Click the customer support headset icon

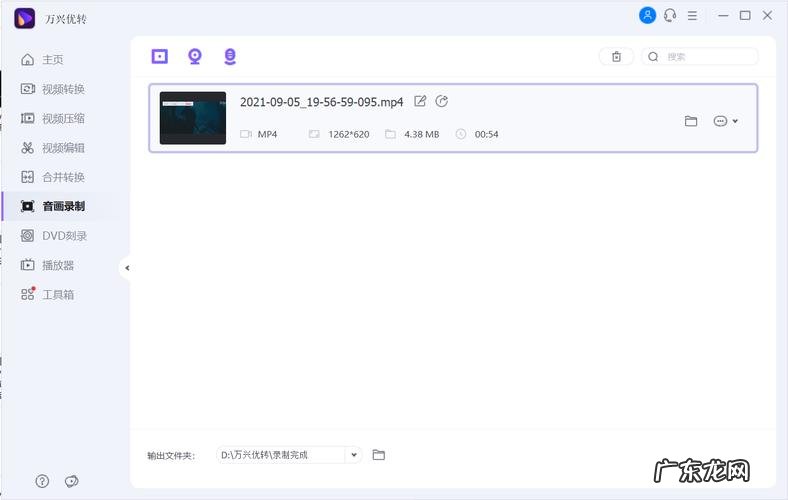point(670,15)
